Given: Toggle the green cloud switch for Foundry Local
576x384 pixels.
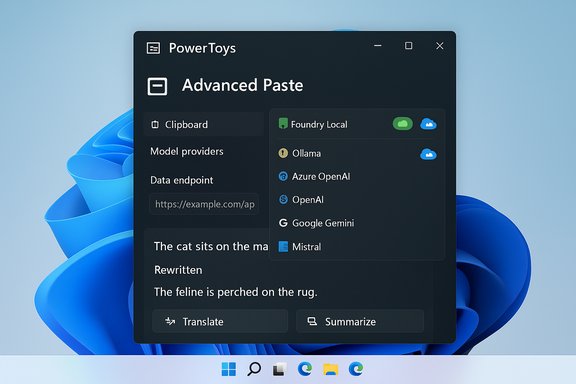Looking at the screenshot, I should tap(403, 124).
